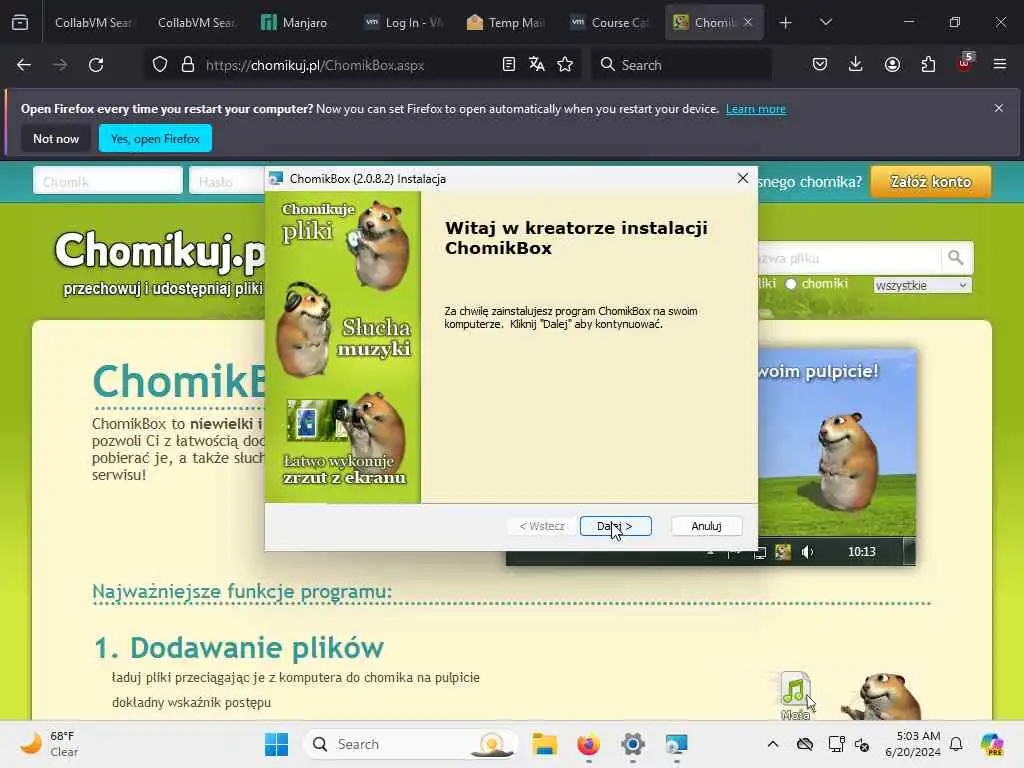Switch to second CollabVM Search tab
Viewport: 1024px width, 768px height.
pos(195,22)
